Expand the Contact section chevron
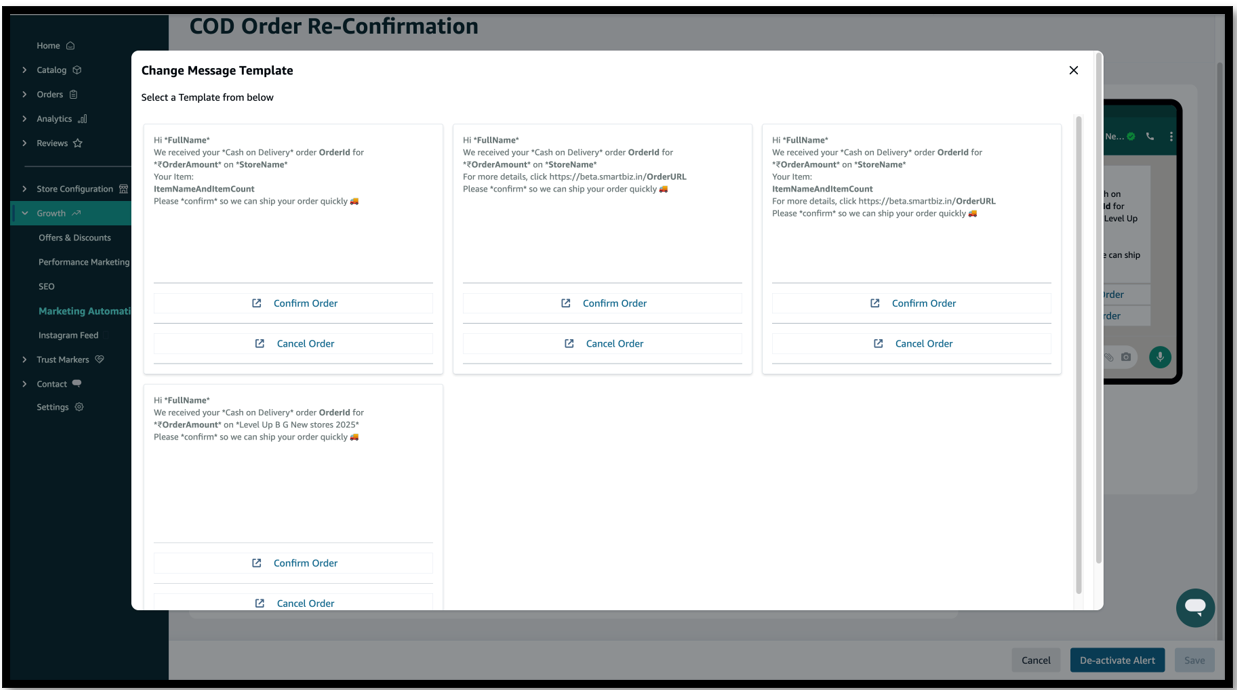 pos(25,384)
